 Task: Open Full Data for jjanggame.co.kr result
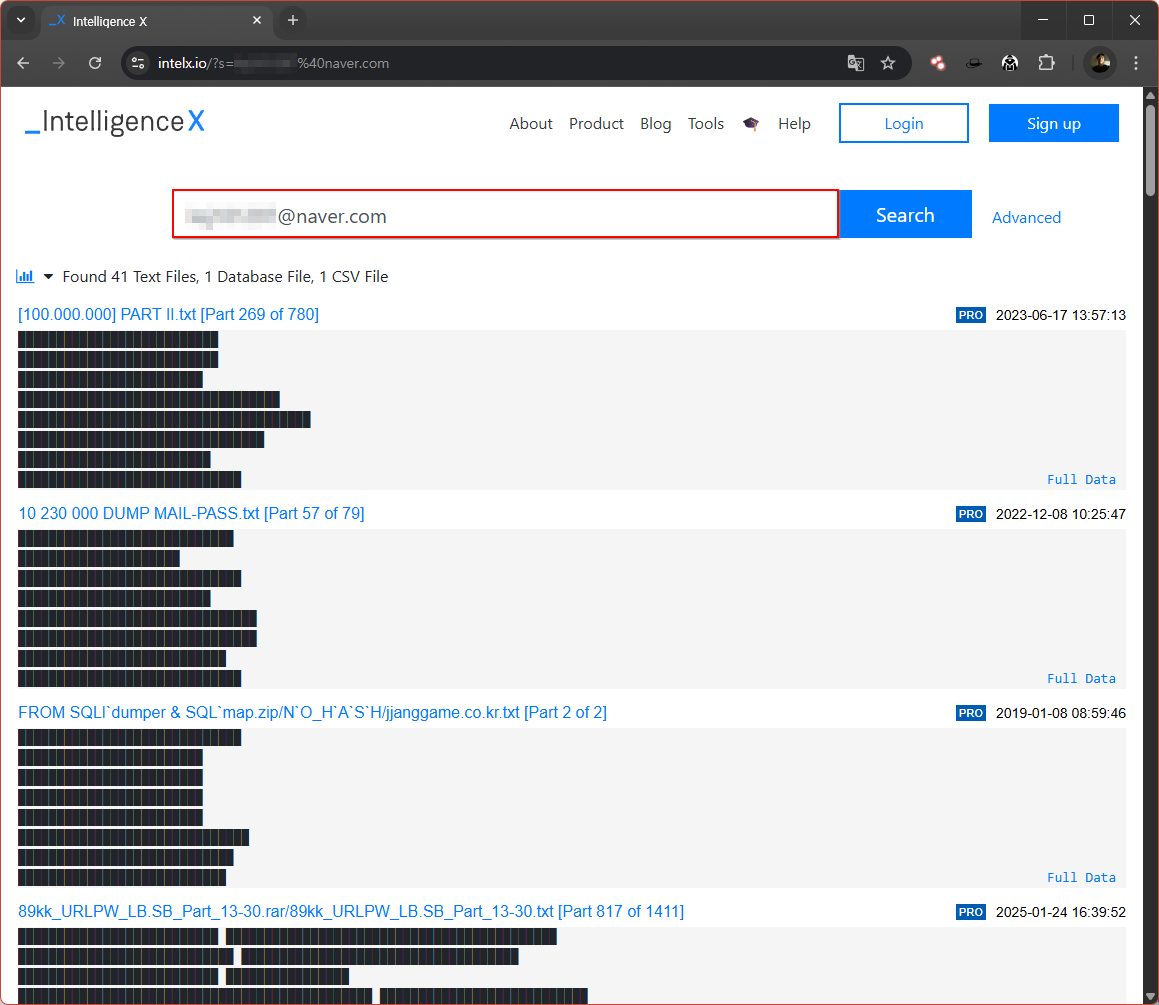click(1081, 877)
